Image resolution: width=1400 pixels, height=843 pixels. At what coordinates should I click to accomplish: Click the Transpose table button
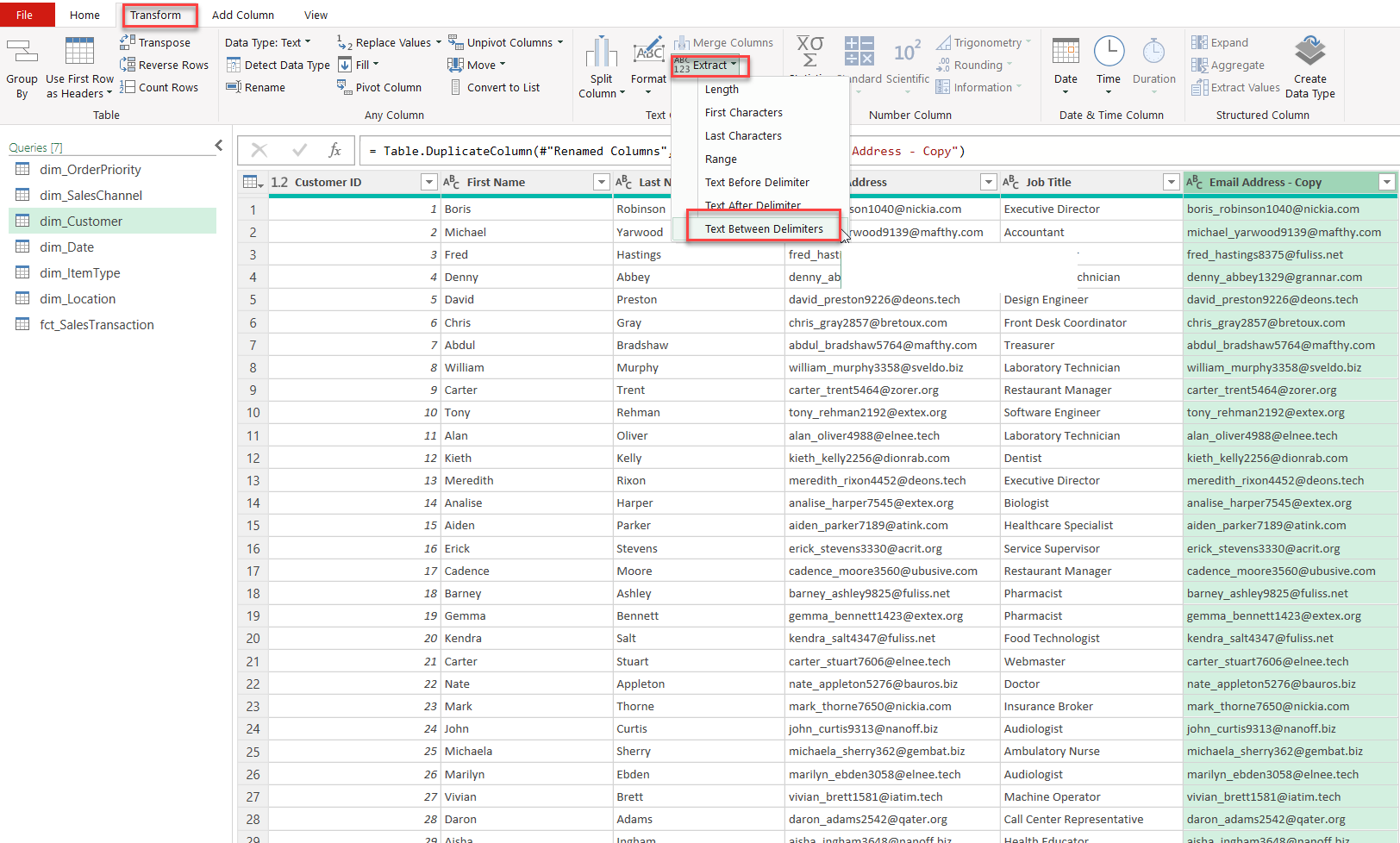(155, 42)
